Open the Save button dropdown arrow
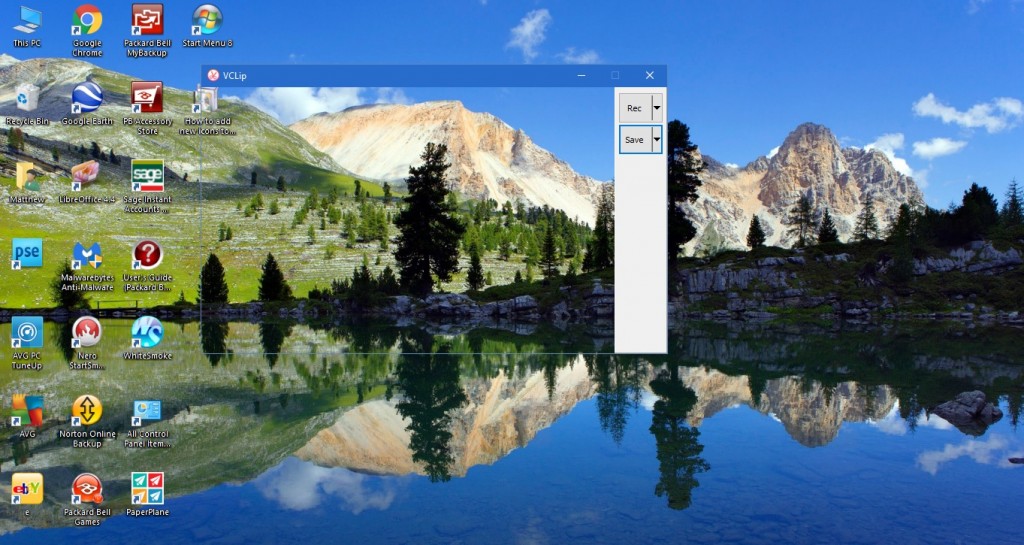The height and width of the screenshot is (545, 1024). pos(657,140)
